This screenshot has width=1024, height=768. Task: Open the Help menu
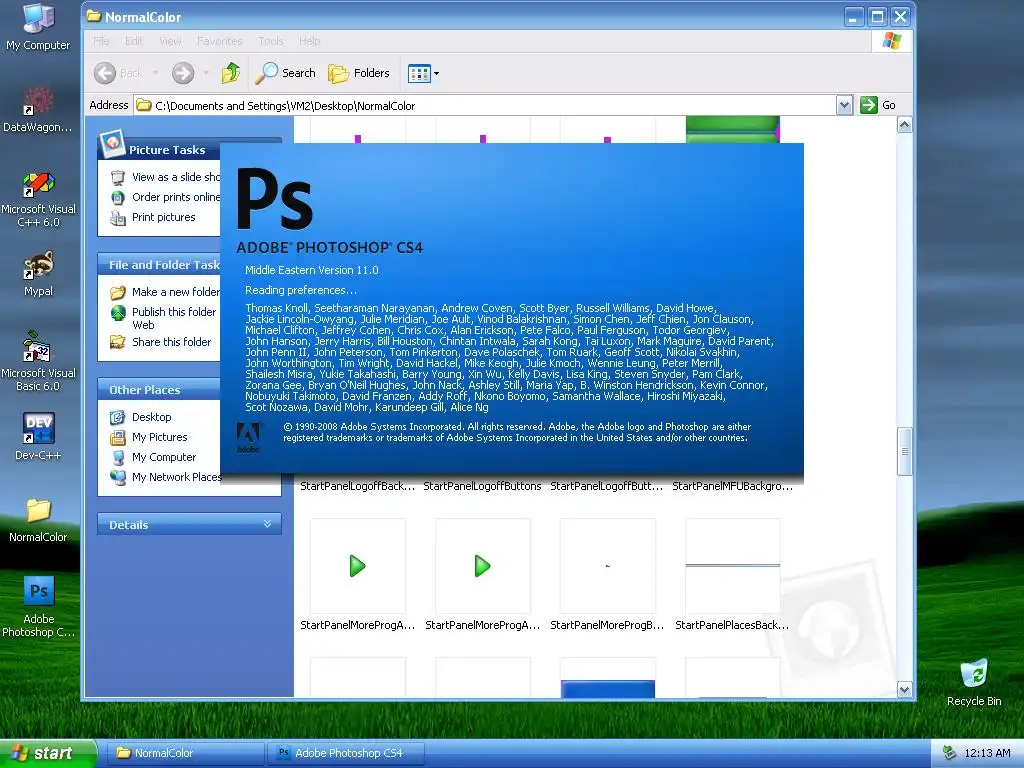coord(310,41)
